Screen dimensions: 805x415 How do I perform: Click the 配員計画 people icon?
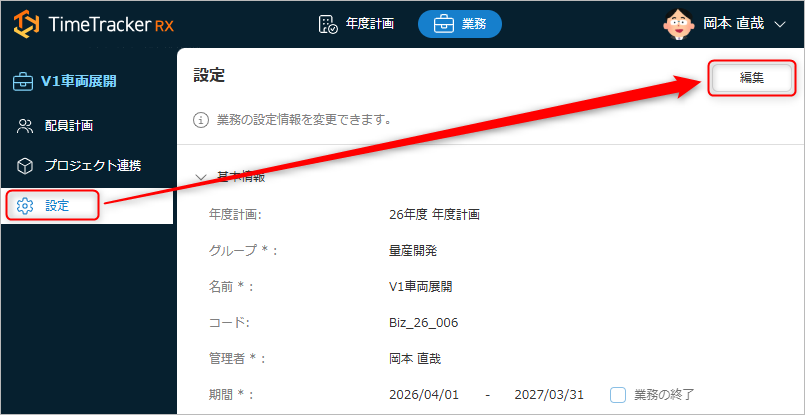(26, 126)
